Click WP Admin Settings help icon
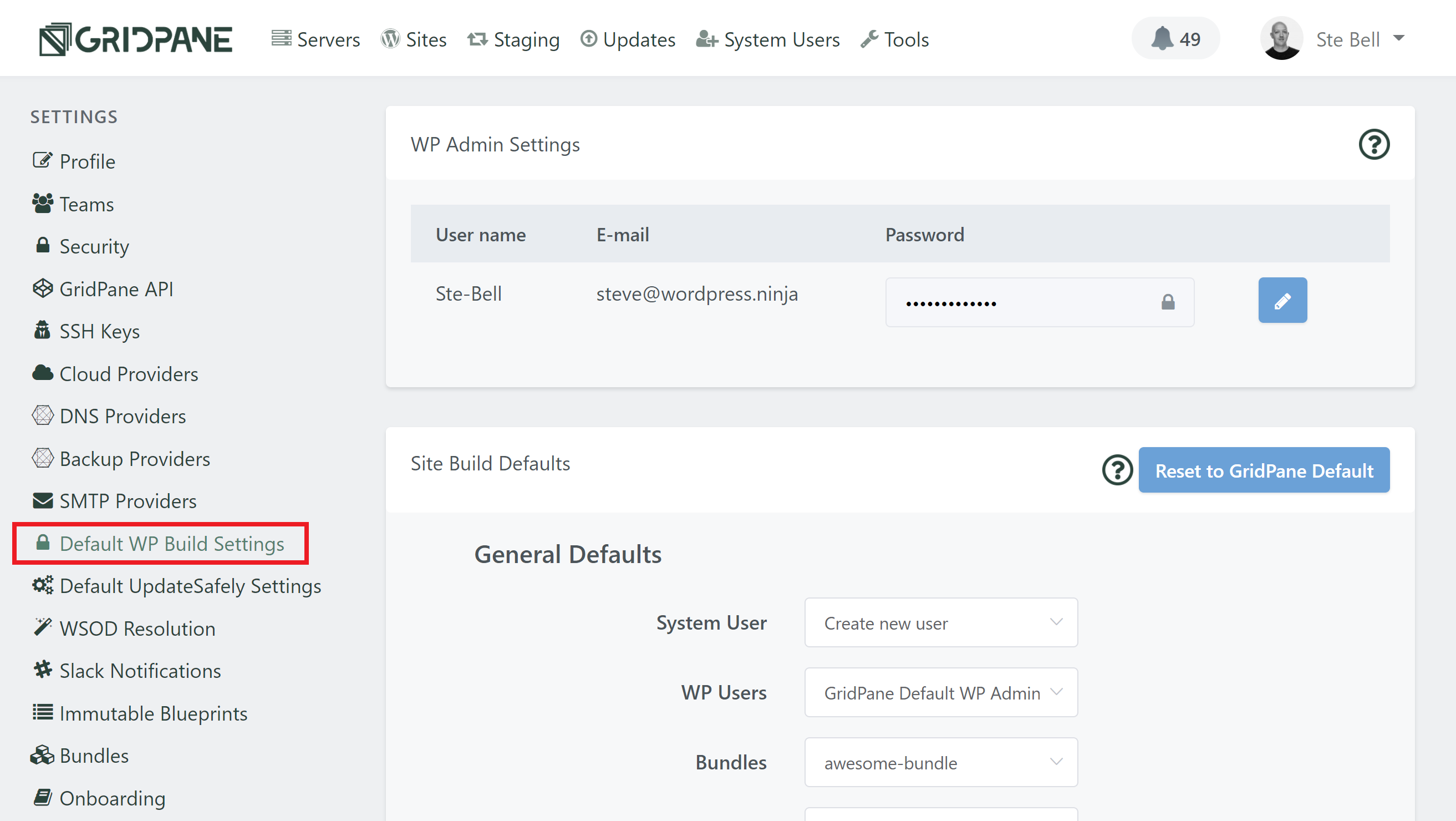 (x=1374, y=144)
